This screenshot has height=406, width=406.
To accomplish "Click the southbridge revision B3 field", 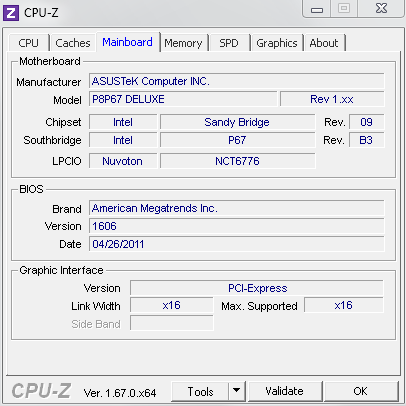I will (366, 140).
